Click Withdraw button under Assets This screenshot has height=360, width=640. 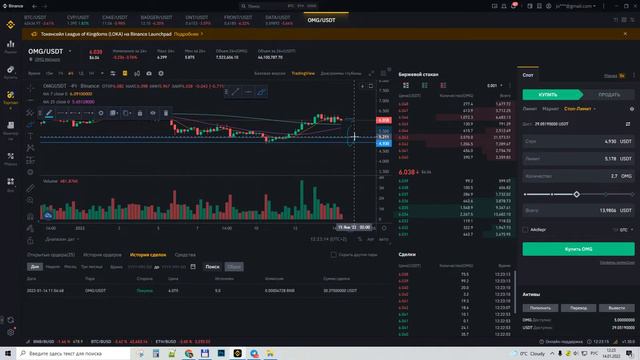(617, 308)
